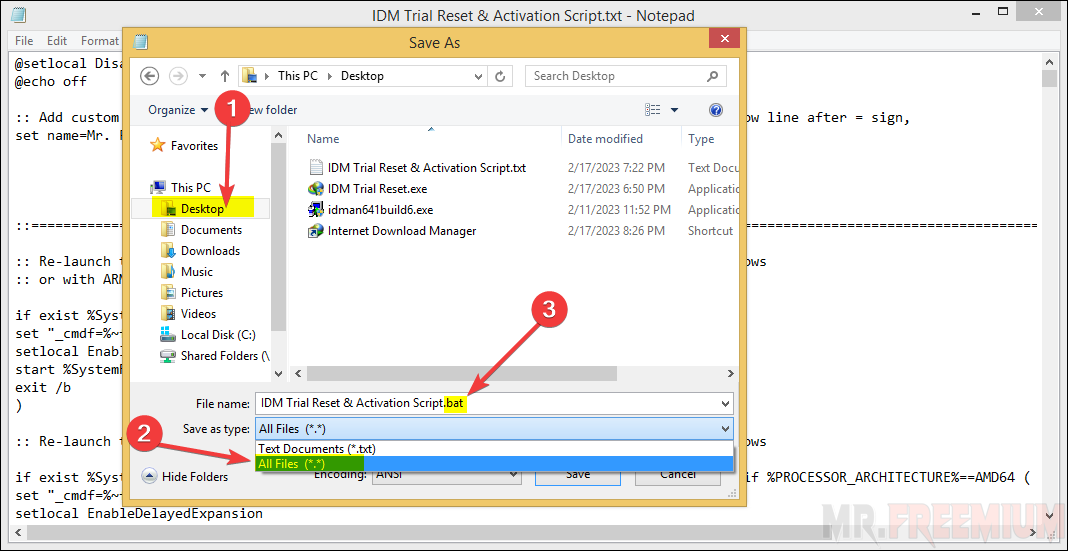
Task: Click the navigation pane scroll down arrow
Action: [278, 373]
